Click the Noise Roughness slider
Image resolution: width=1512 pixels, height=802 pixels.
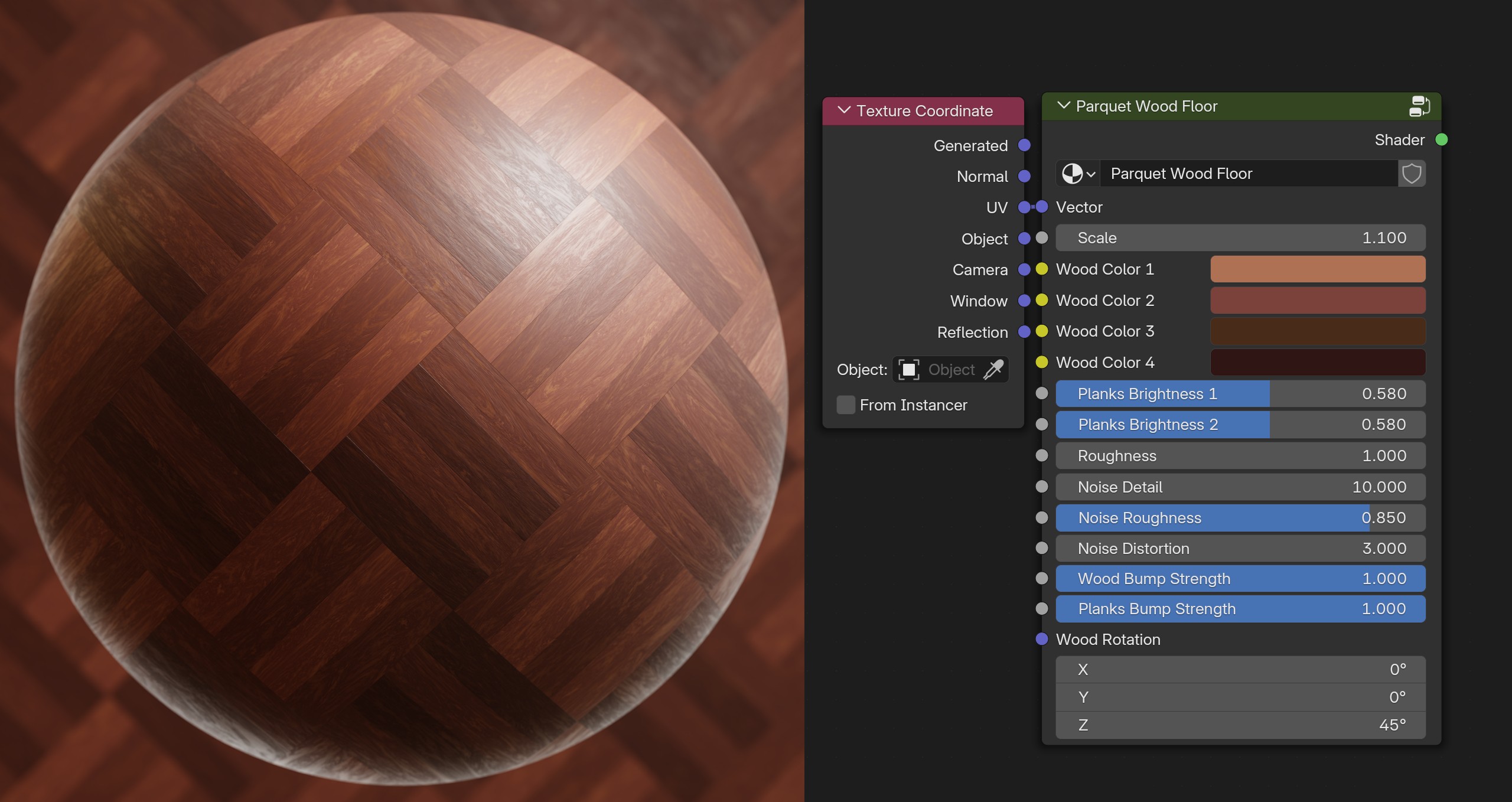point(1240,518)
